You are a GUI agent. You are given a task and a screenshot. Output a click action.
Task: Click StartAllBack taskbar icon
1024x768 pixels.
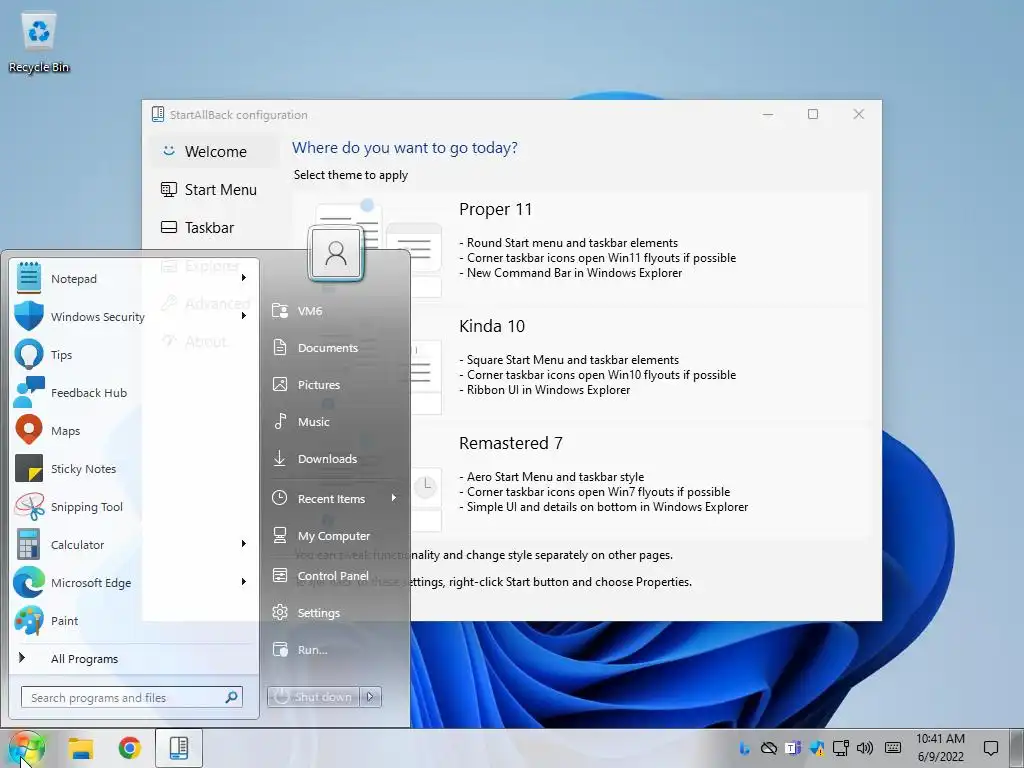(178, 748)
